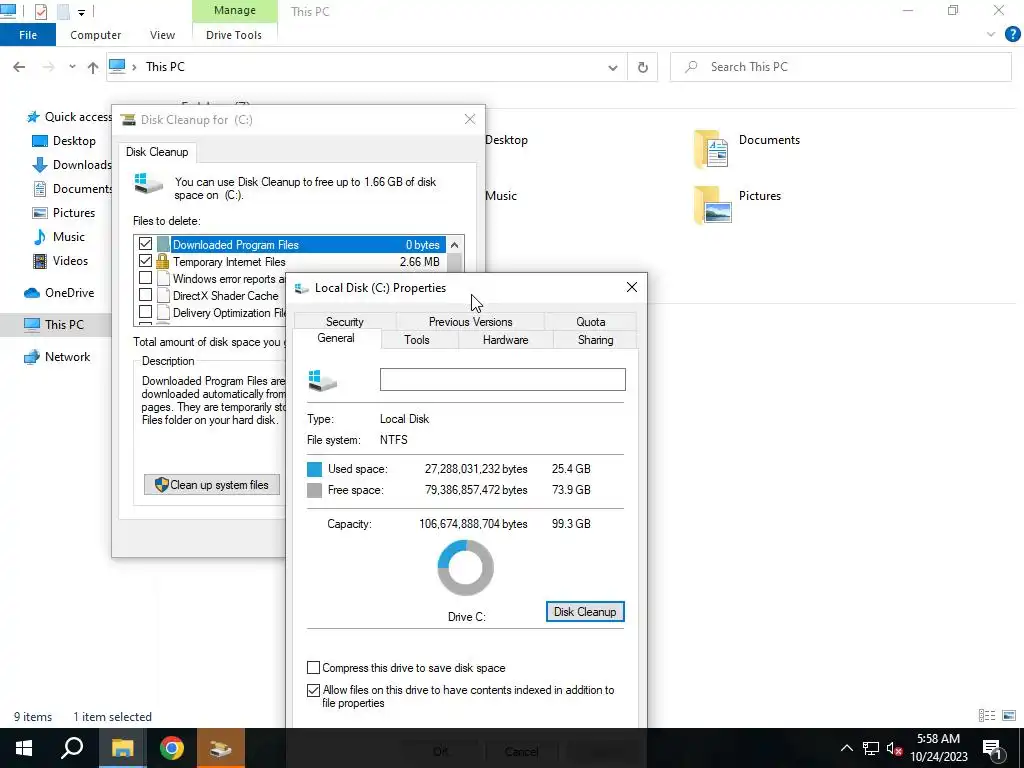Check Windows error reports checkbox
Screen dimensions: 1024x768
145,279
